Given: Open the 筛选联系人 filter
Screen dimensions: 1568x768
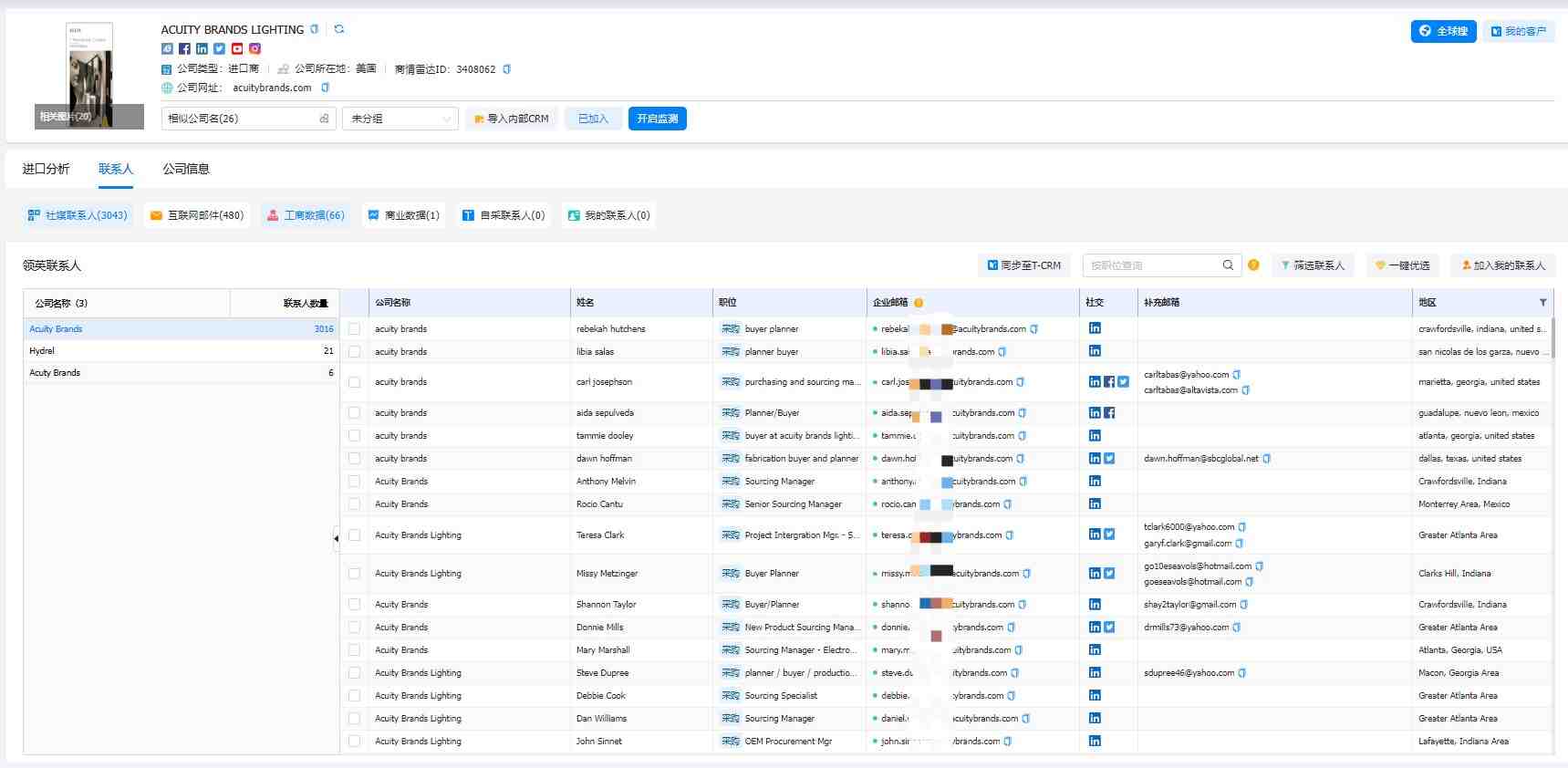Looking at the screenshot, I should [1313, 265].
